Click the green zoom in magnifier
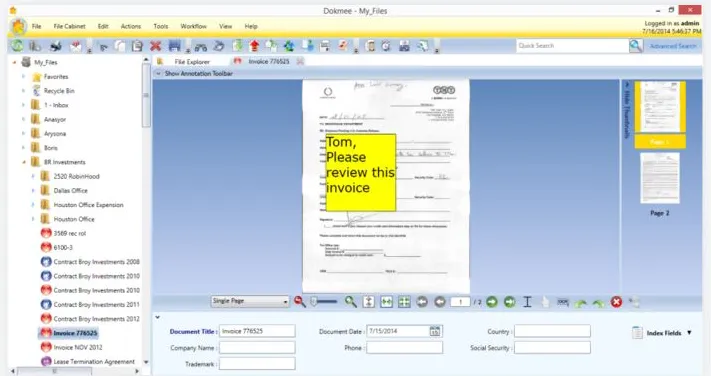This screenshot has width=711, height=376. (x=351, y=302)
